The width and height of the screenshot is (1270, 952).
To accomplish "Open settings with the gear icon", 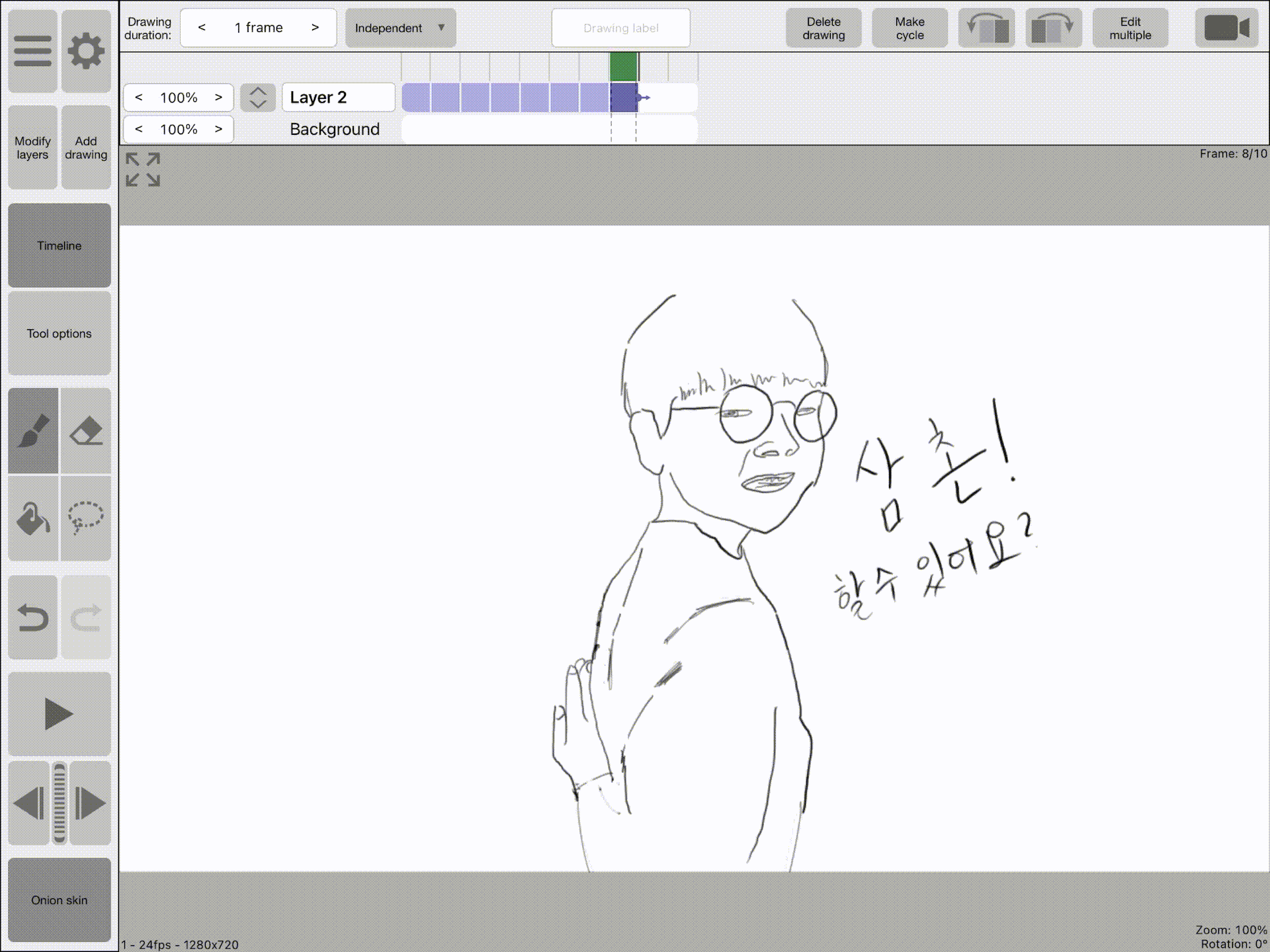I will 86,51.
